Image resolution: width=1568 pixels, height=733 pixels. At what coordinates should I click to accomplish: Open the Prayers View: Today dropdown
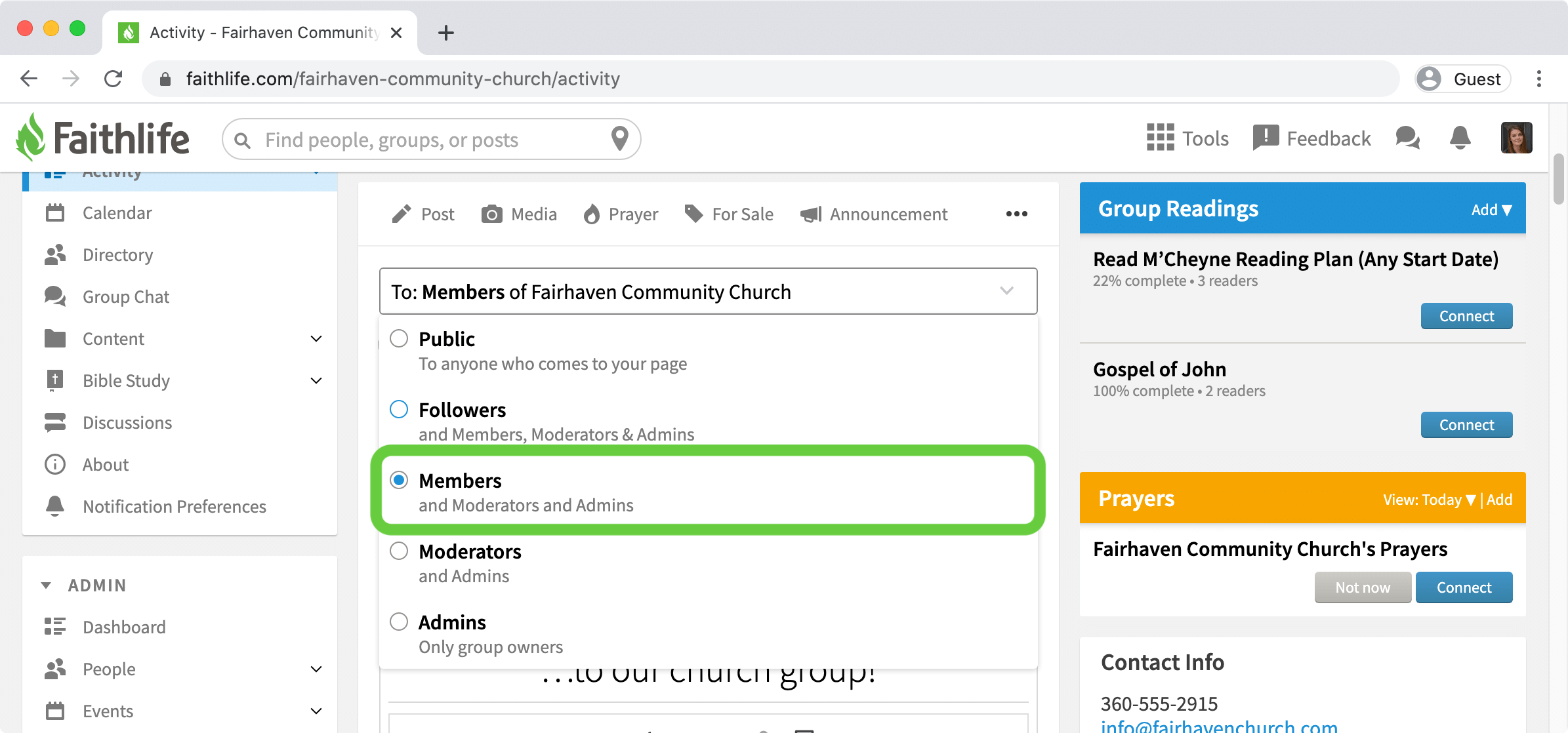coord(1429,500)
